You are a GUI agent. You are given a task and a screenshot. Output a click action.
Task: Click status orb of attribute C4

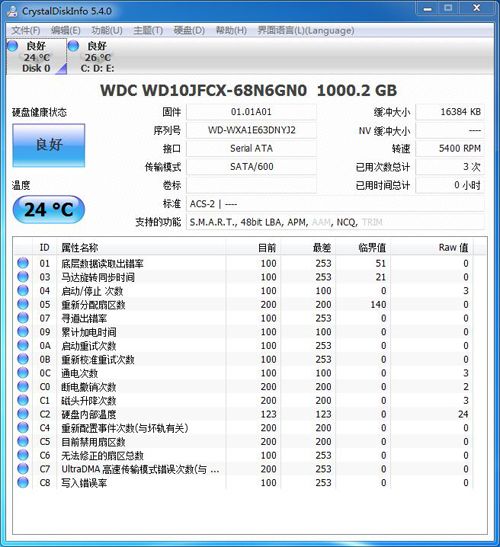[23, 427]
